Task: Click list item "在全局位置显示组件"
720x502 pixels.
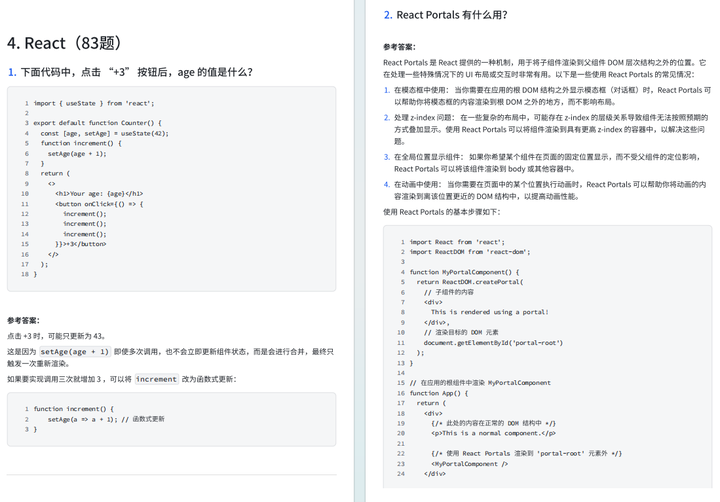Action: (x=543, y=163)
